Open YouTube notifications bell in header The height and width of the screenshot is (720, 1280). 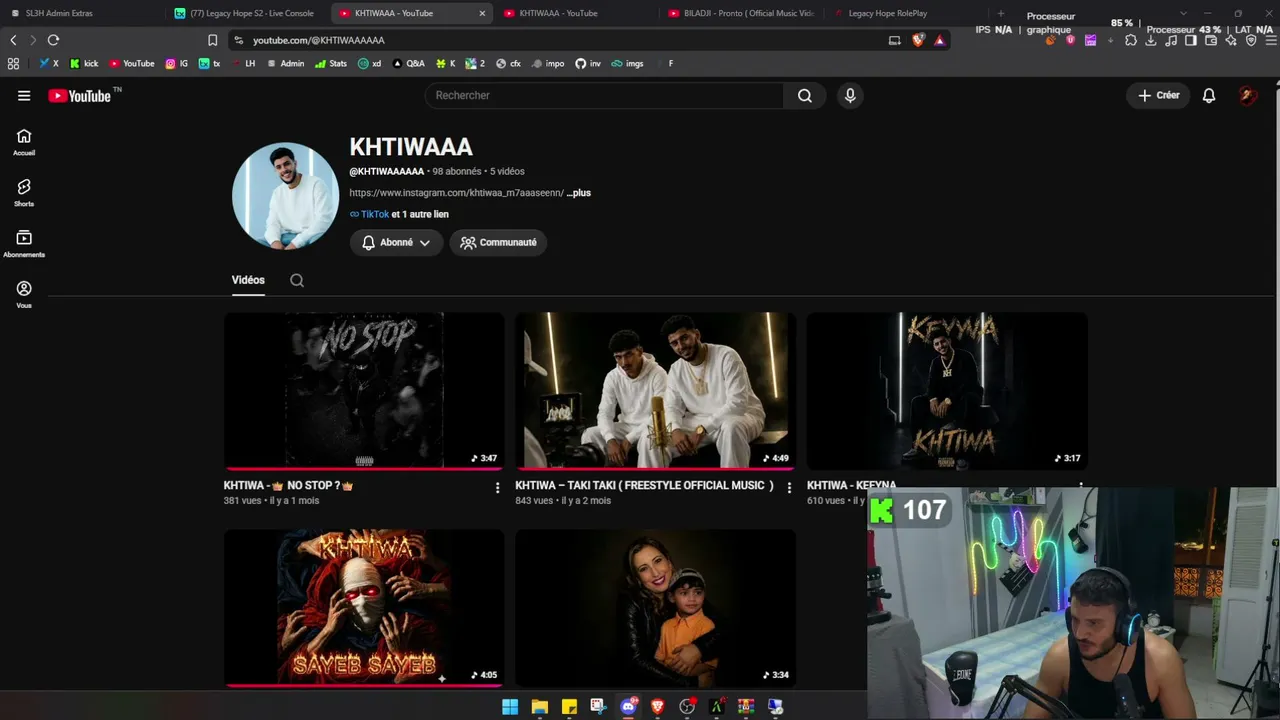[x=1209, y=96]
